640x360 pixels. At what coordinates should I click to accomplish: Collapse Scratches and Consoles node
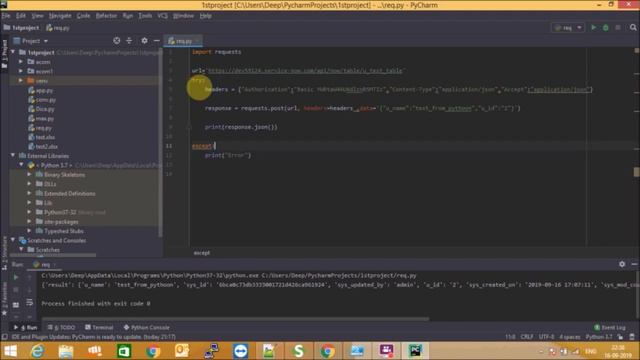point(13,240)
